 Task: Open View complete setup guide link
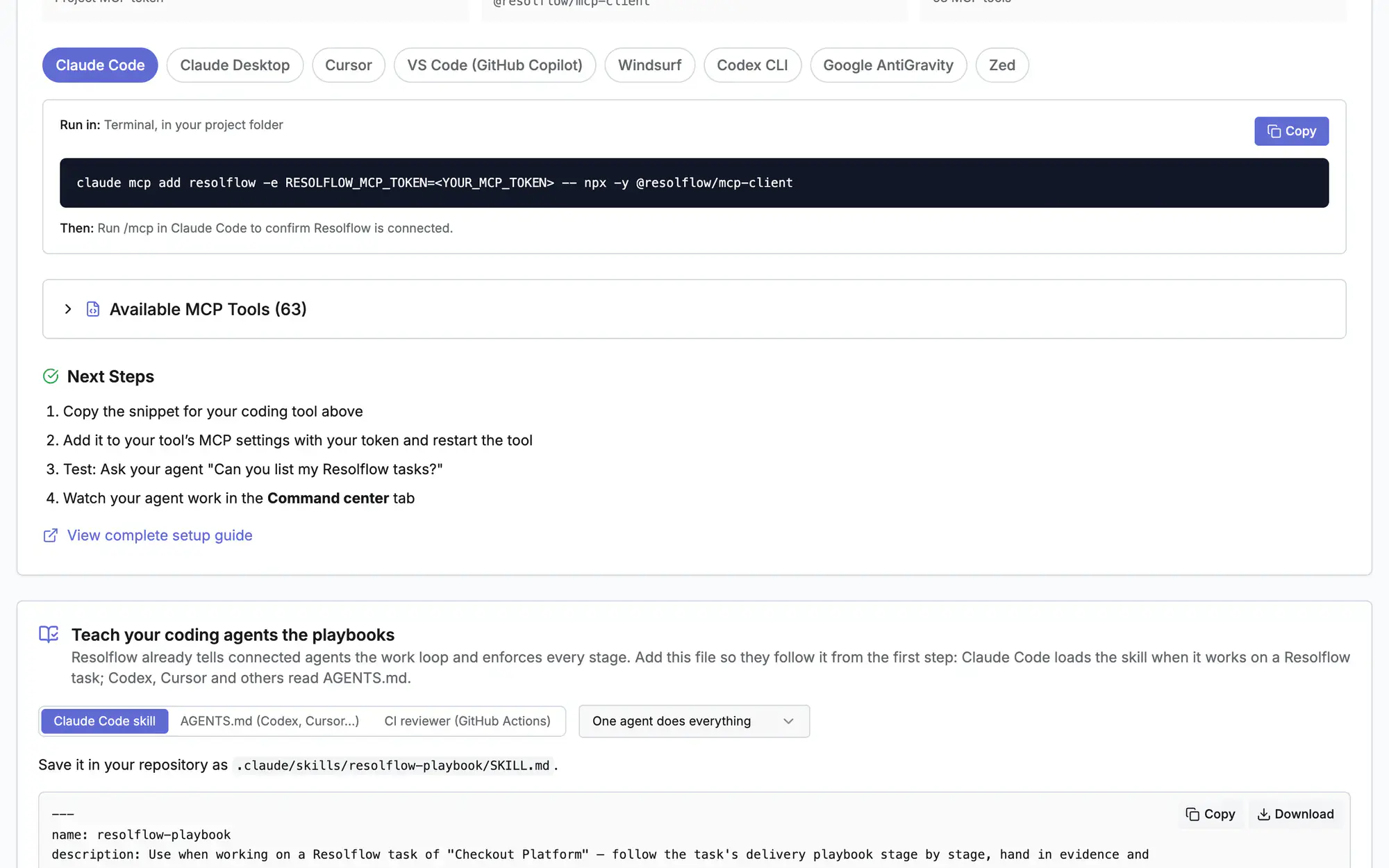point(160,535)
